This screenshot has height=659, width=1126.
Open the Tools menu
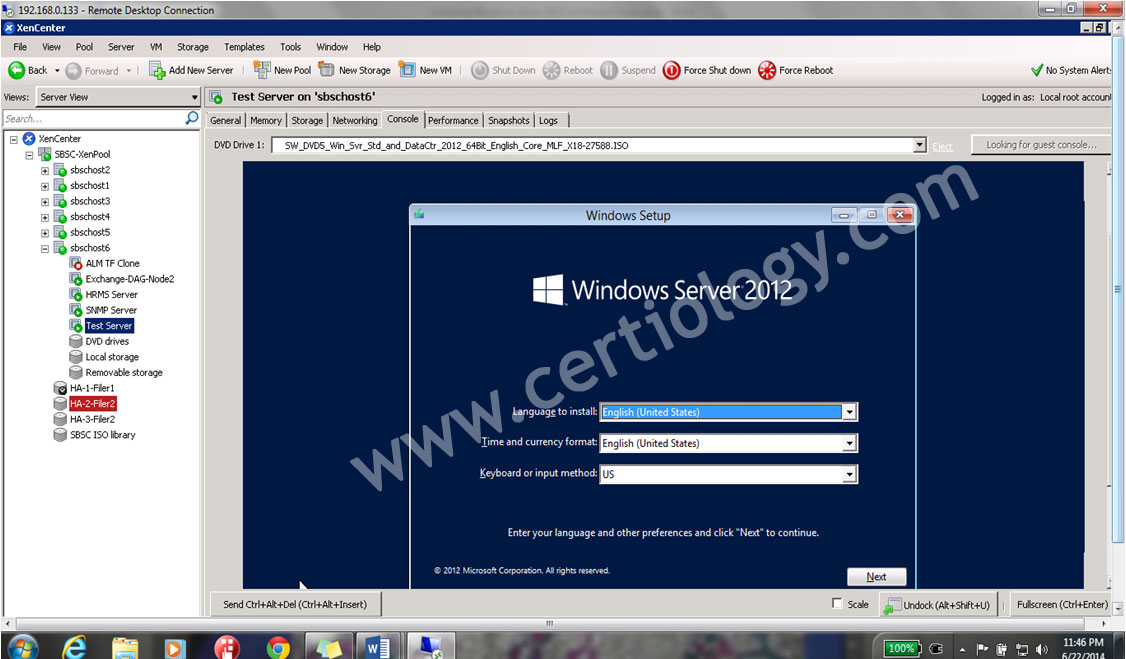290,47
